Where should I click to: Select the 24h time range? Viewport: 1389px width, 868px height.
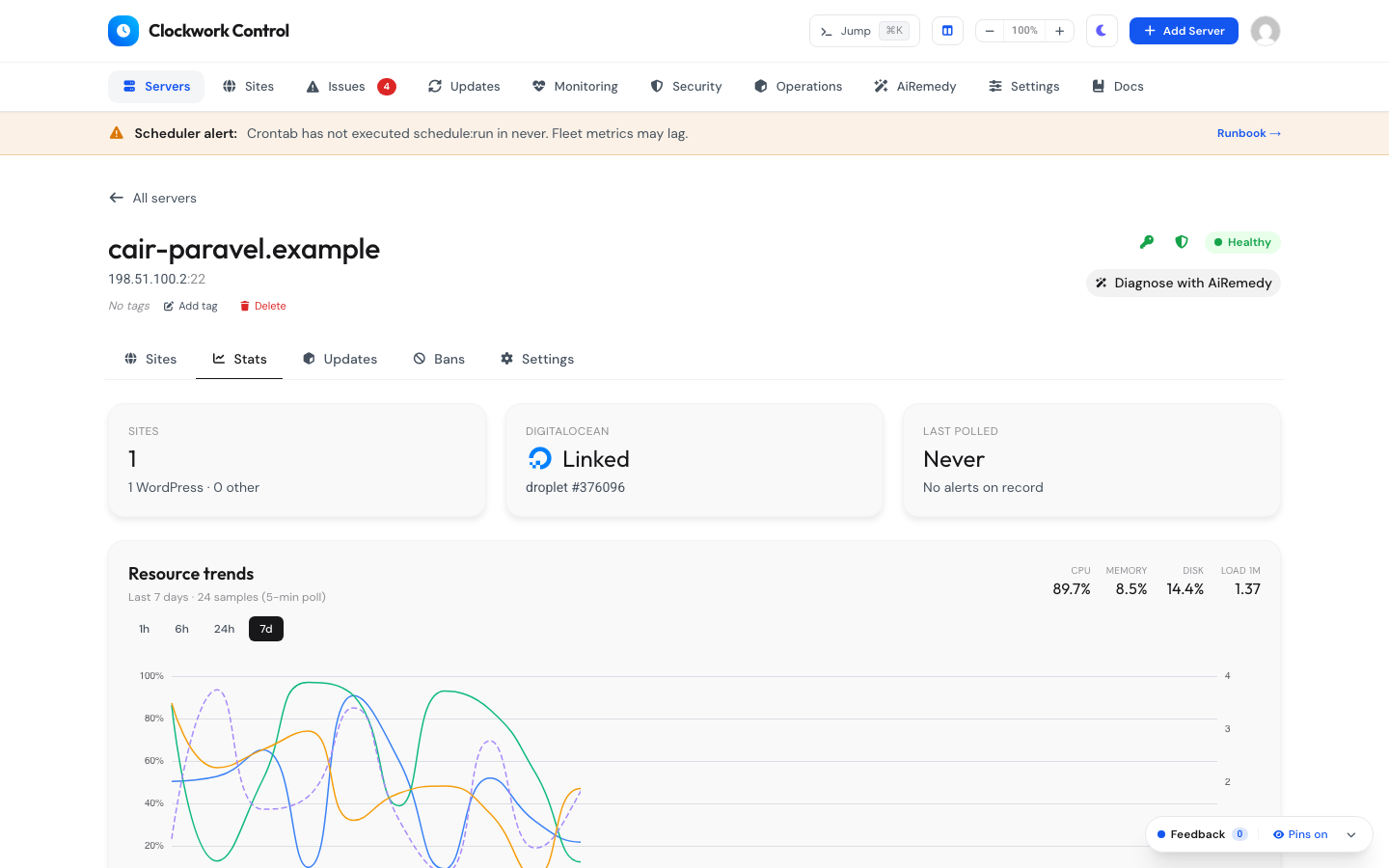click(225, 629)
